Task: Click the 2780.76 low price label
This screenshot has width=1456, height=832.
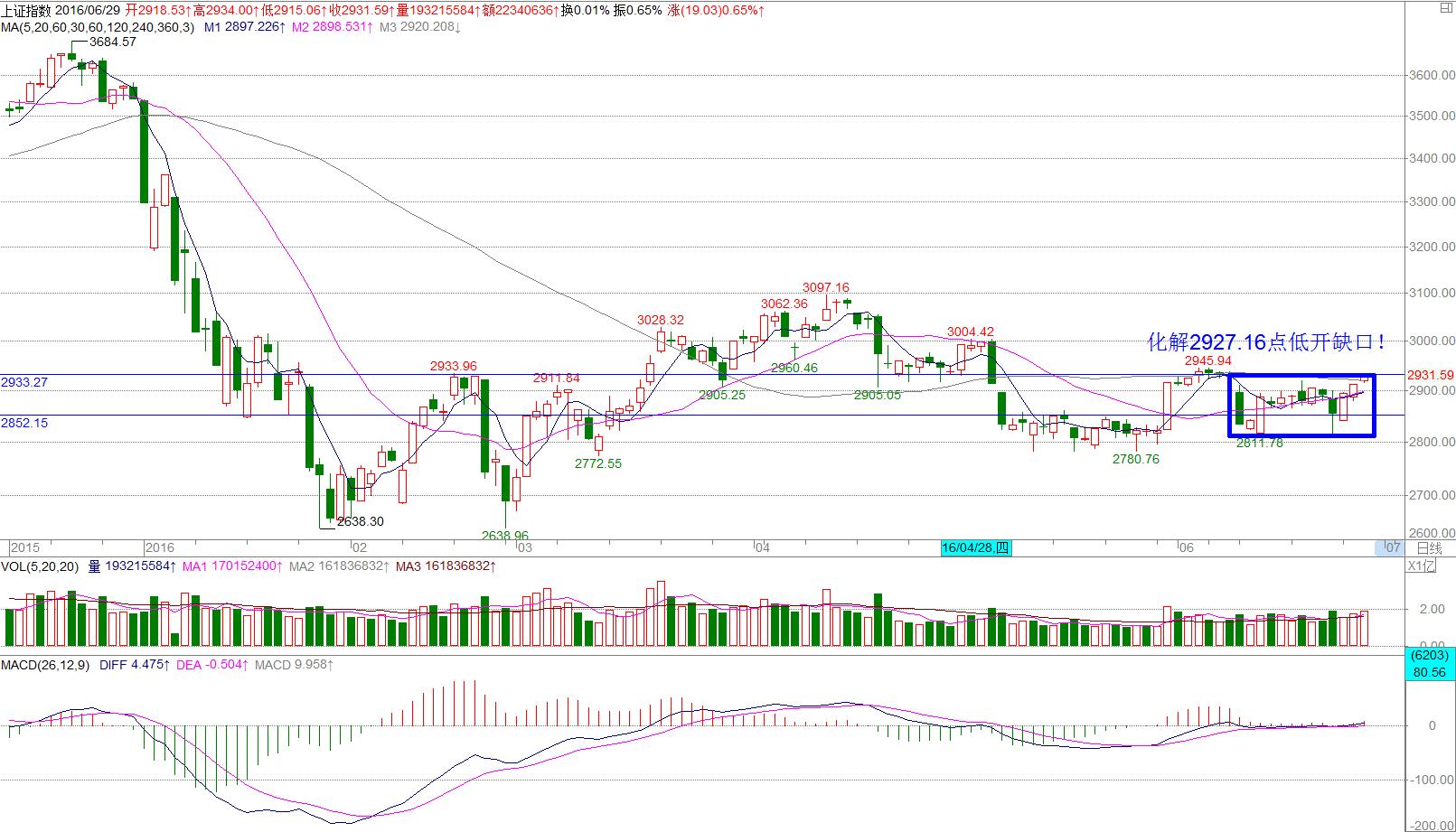Action: 1136,459
